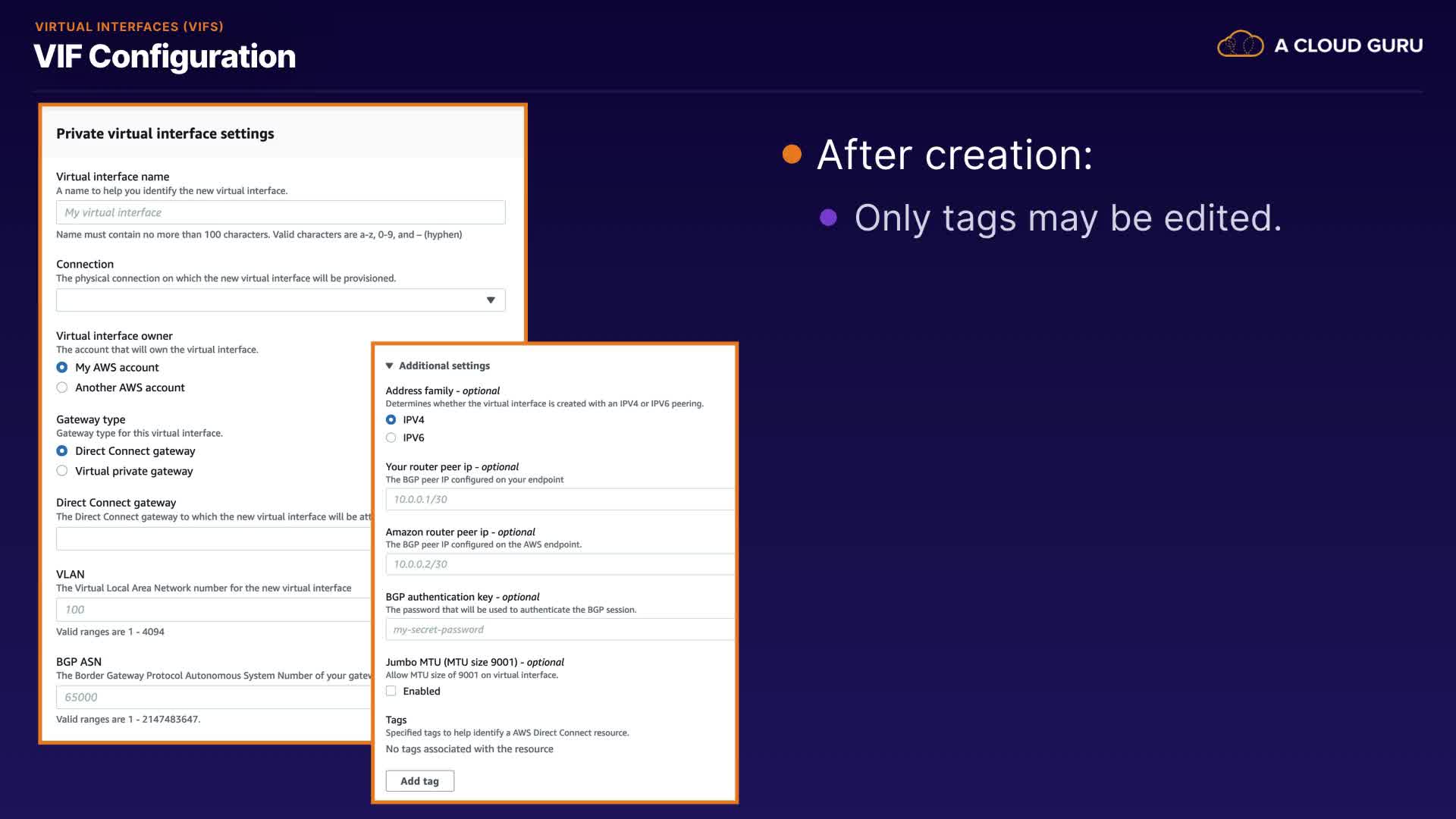This screenshot has width=1456, height=819.
Task: Select Another AWS account option
Action: click(x=62, y=388)
